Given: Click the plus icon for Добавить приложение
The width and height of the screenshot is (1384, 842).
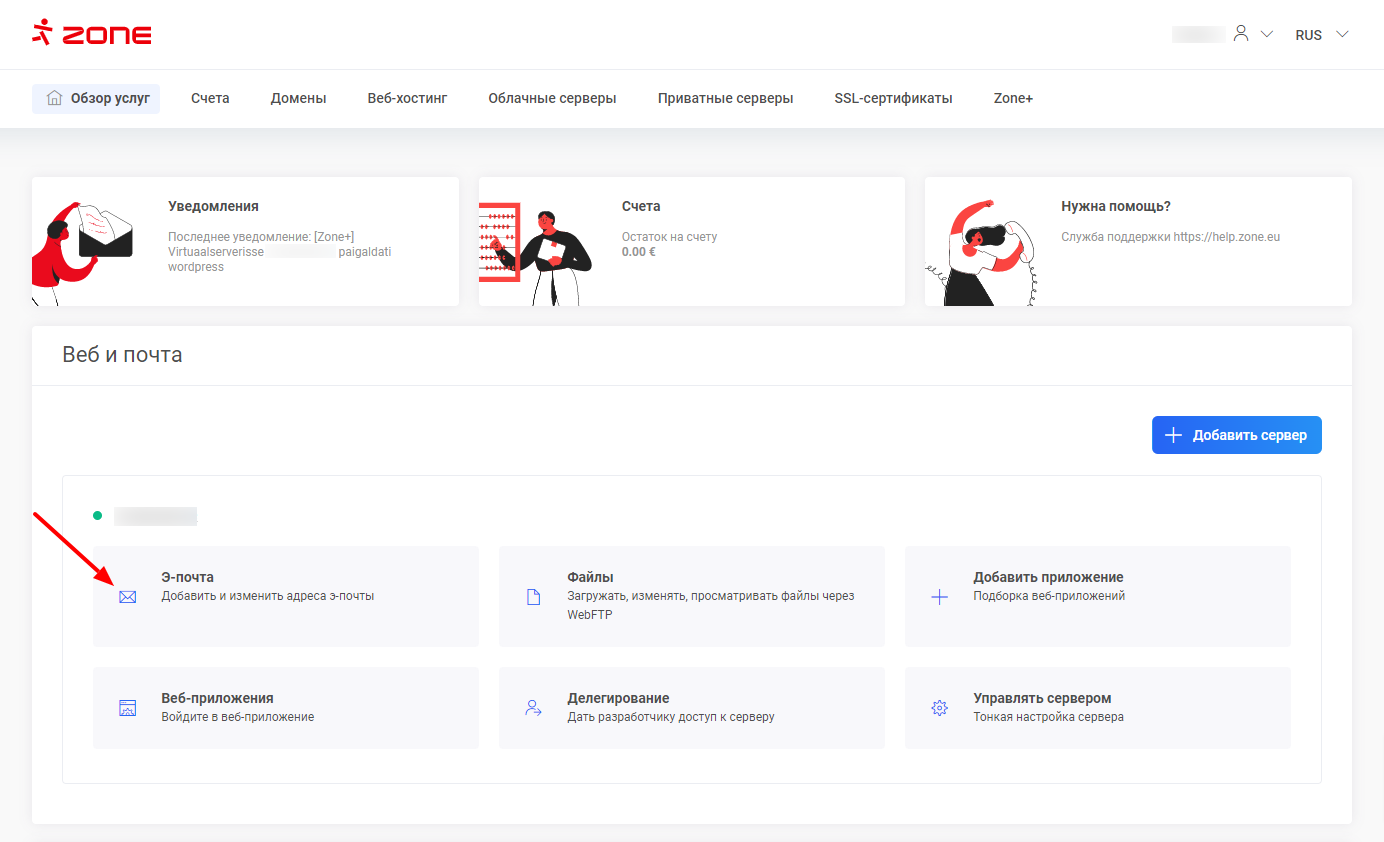Looking at the screenshot, I should pyautogui.click(x=939, y=597).
